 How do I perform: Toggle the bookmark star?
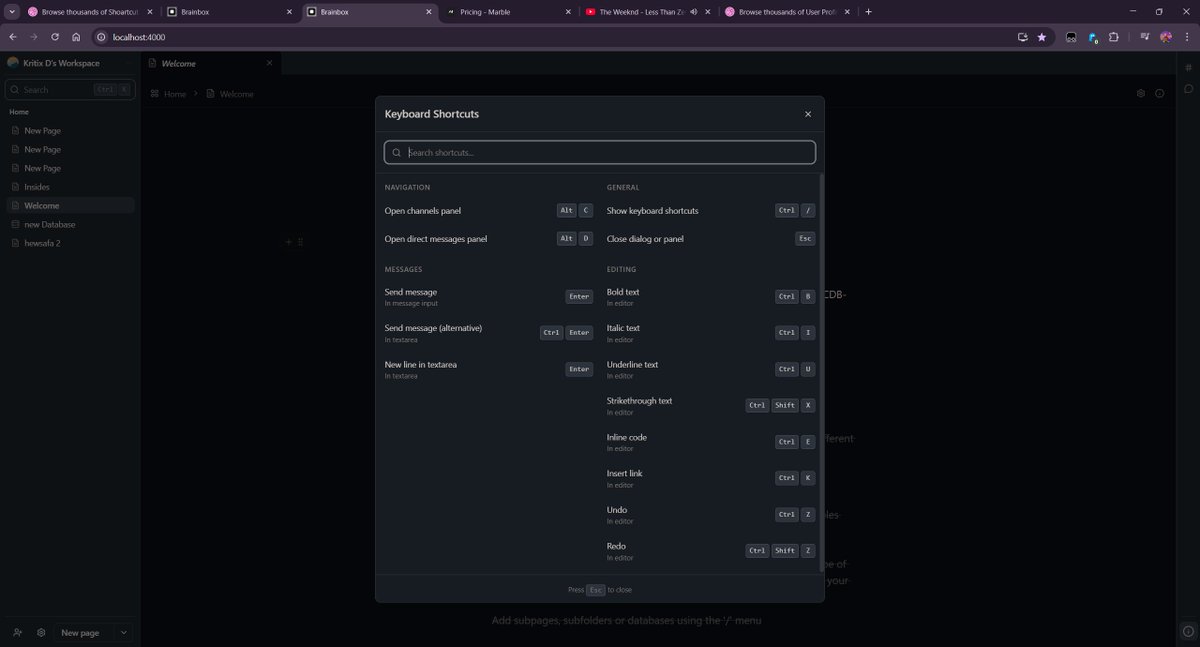coord(1042,37)
